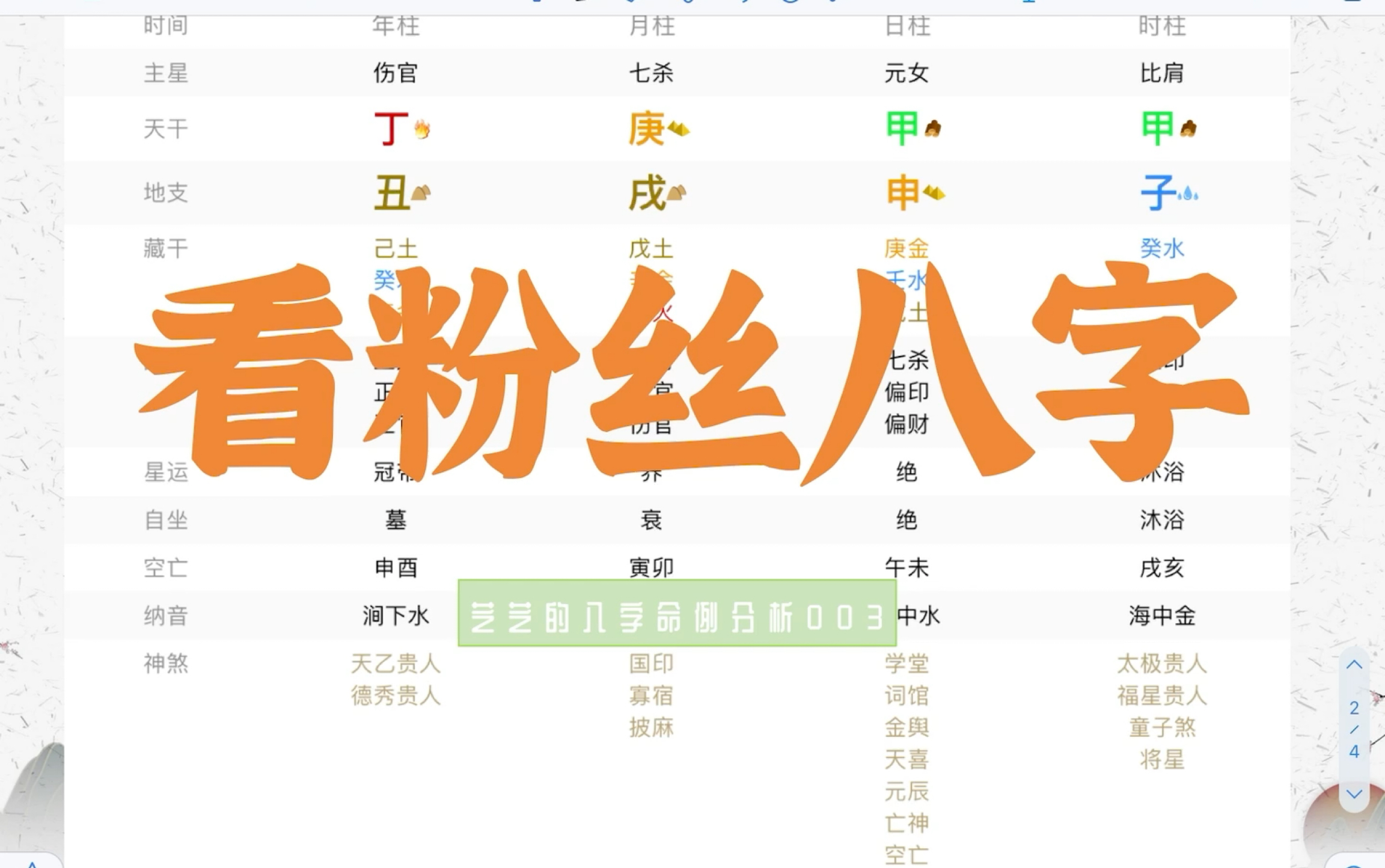Viewport: 1385px width, 868px height.
Task: Click 元女 in the 主星 row
Action: [x=907, y=73]
